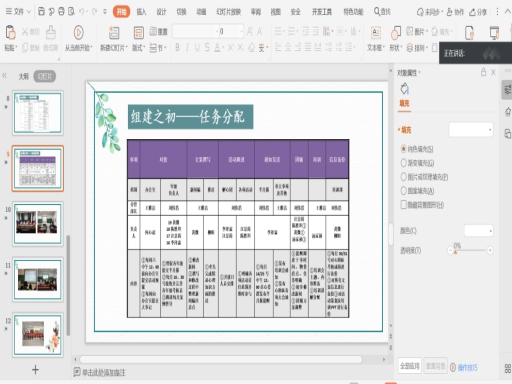Screen dimensions: 512x384
Task: Click Reset Background (重置背景) button
Action: click(436, 366)
